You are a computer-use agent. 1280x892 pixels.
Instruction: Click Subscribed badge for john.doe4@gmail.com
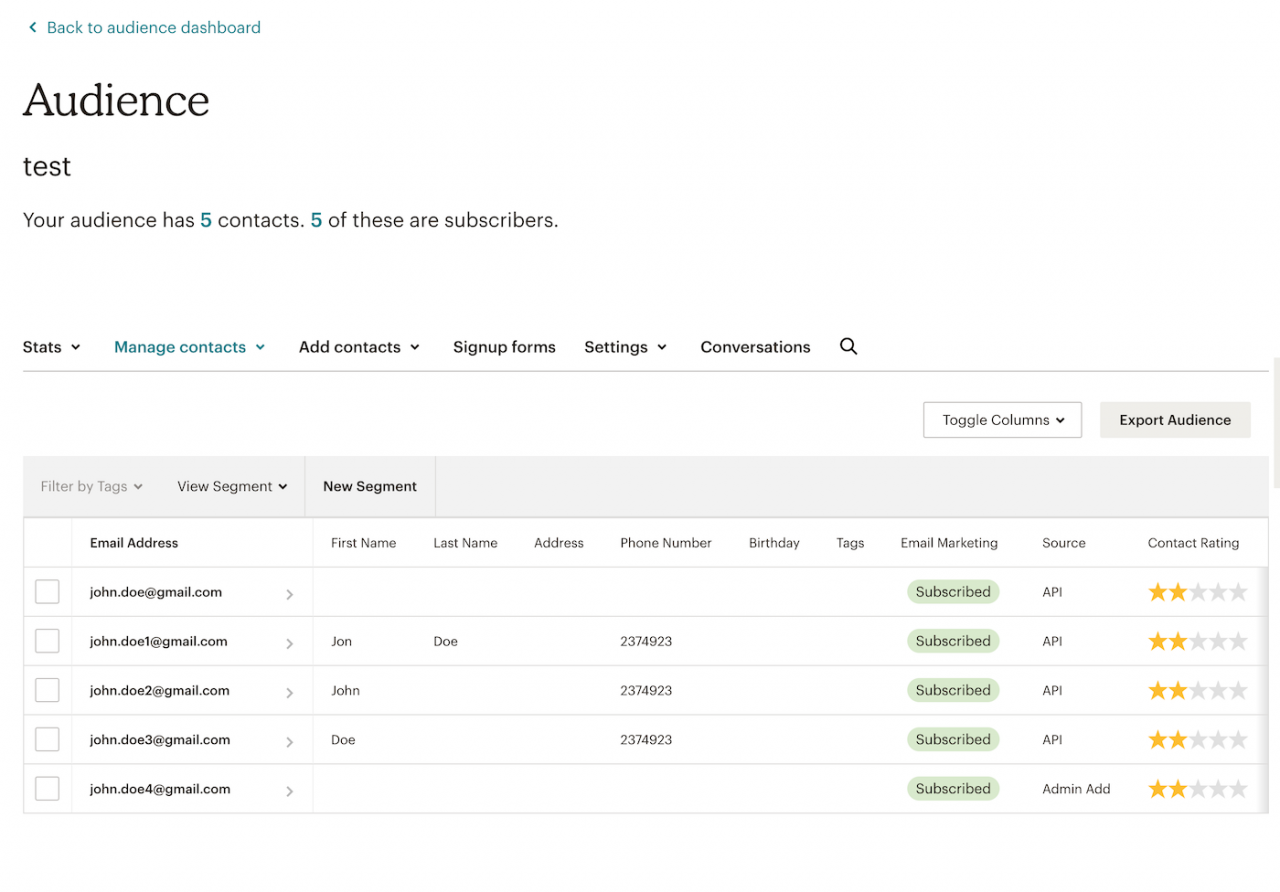click(x=953, y=789)
